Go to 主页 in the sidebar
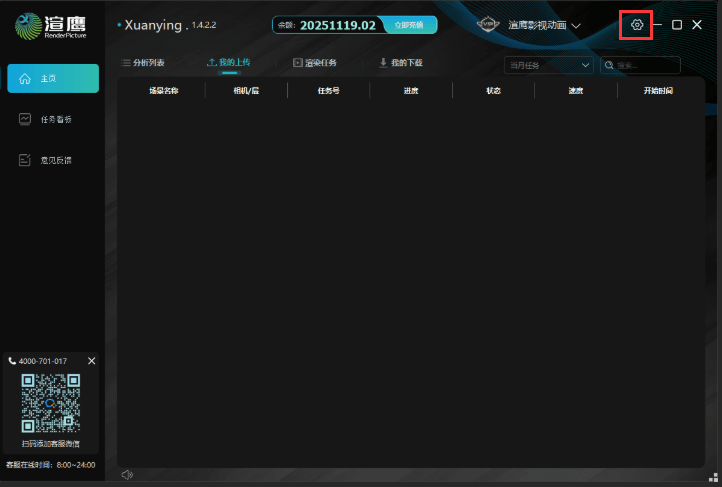Screen dimensions: 722x487 point(52,79)
